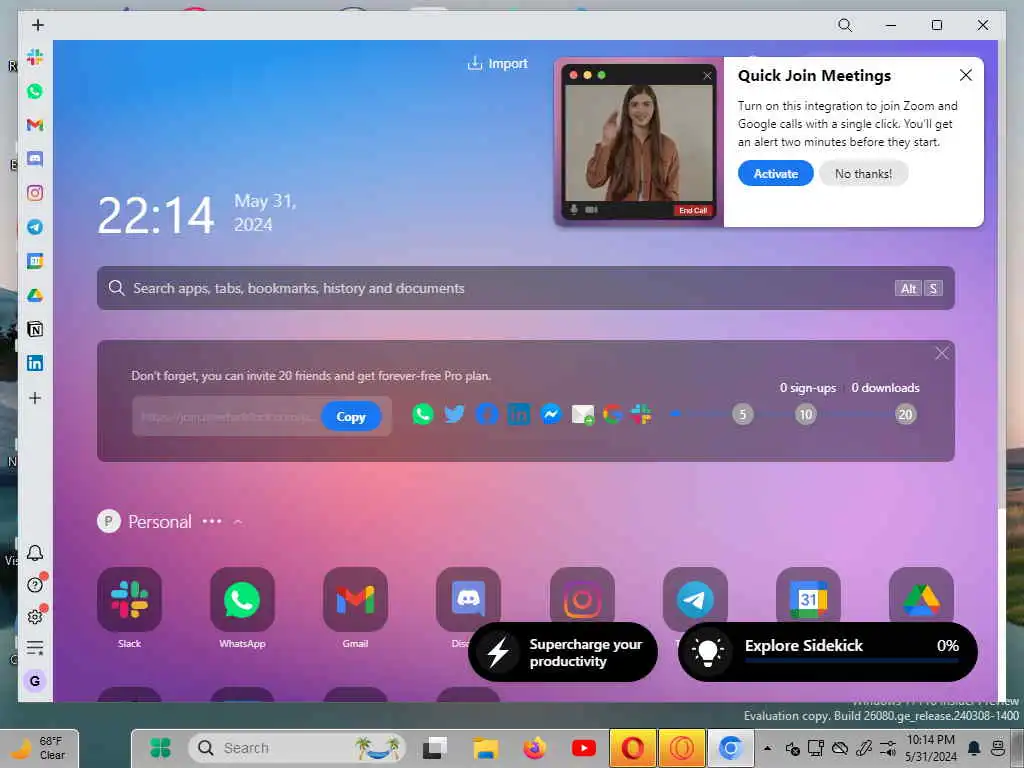
Task: Launch the Telegram app tile
Action: (695, 596)
